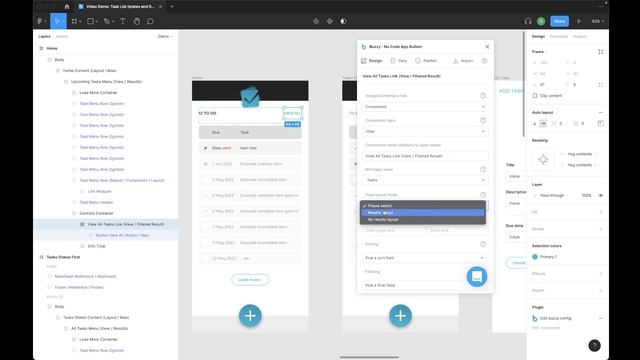Switch to Prototype tab in right panel
640x360 pixels.
[x=559, y=36]
